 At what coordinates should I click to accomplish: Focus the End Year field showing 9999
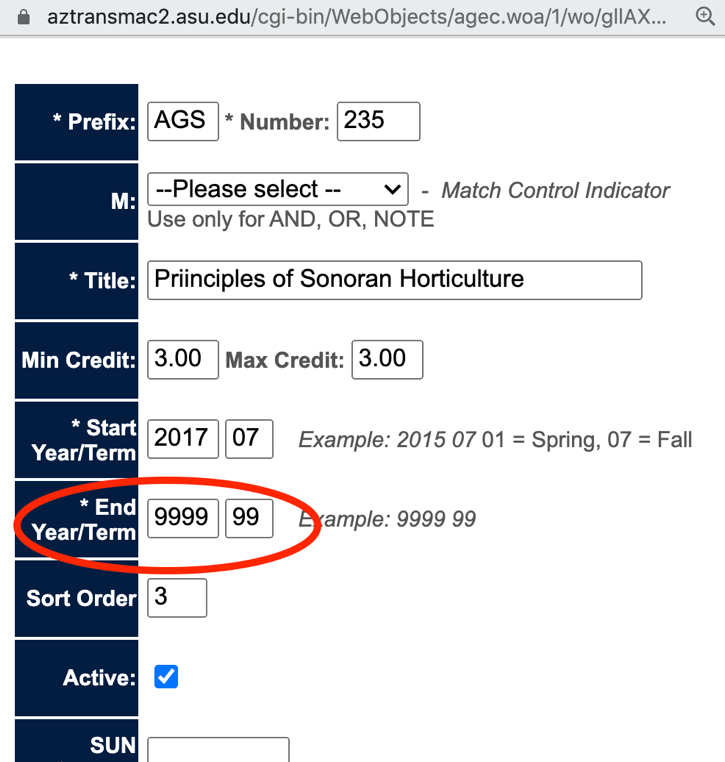click(x=182, y=518)
